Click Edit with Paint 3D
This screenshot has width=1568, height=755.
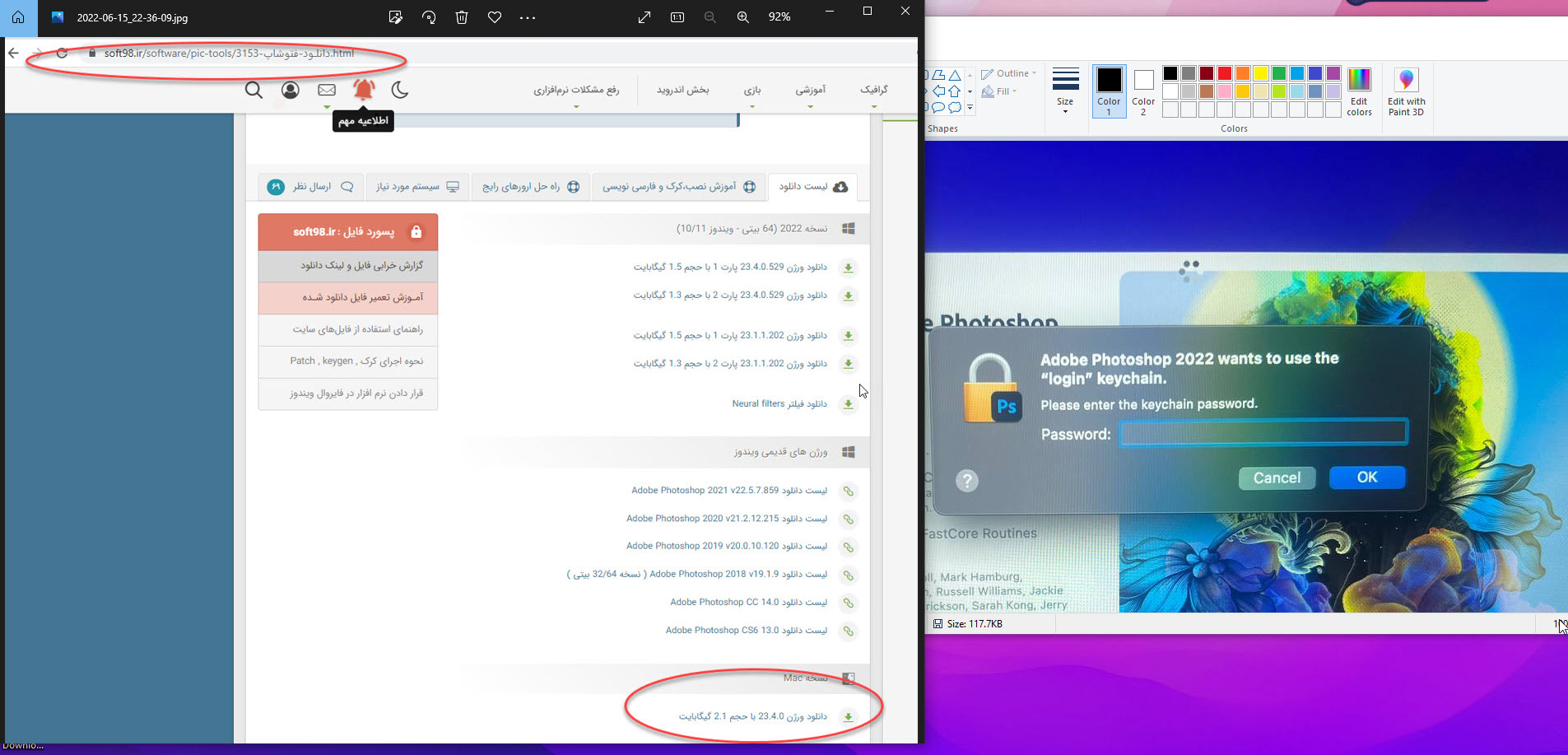1406,91
